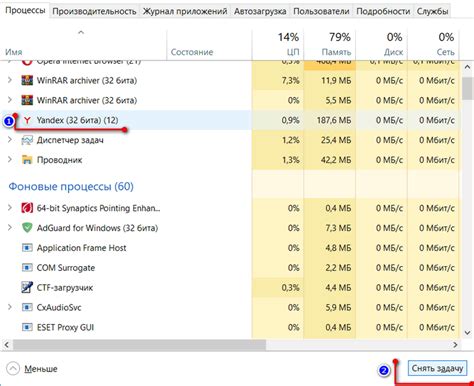Select the Диспетчер задач process name
The width and height of the screenshot is (474, 386).
point(70,140)
